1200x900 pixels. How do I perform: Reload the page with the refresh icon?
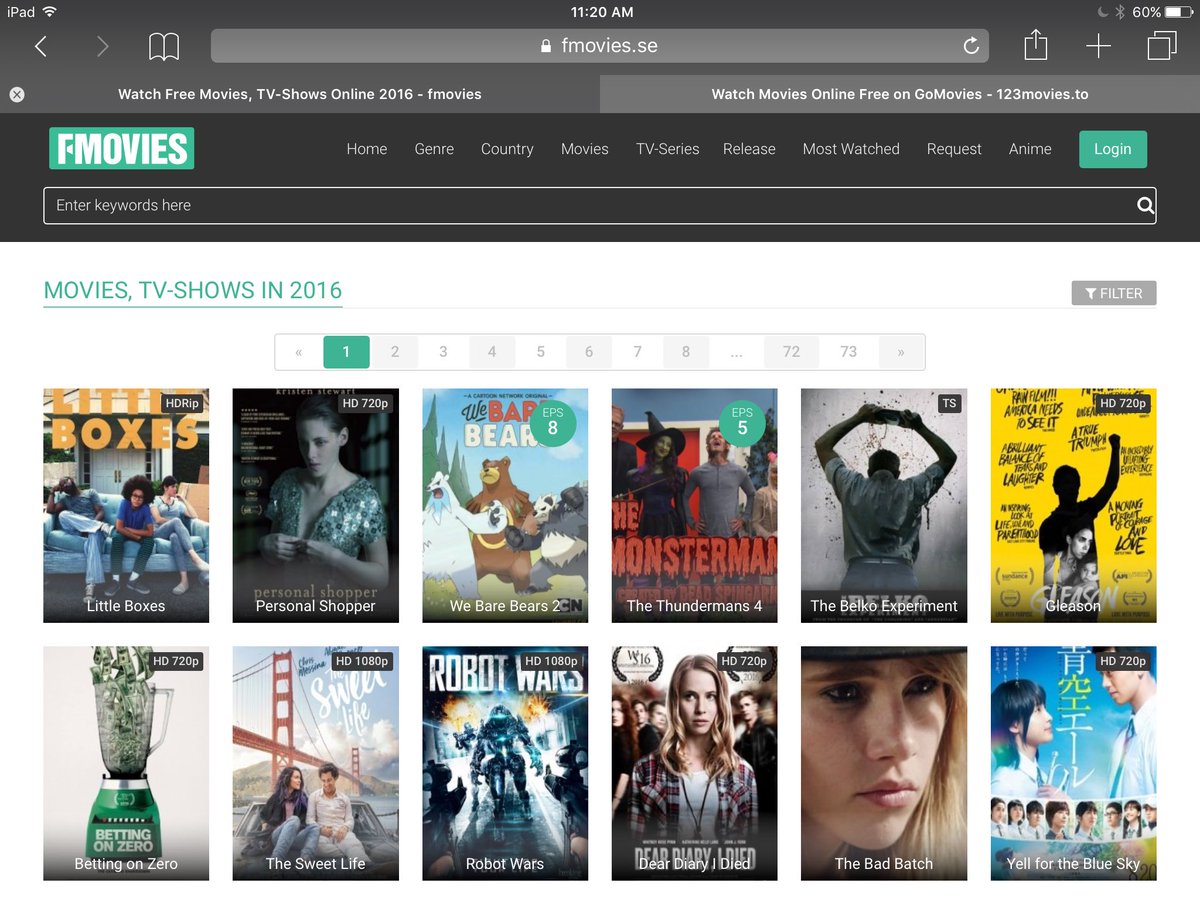[x=970, y=46]
